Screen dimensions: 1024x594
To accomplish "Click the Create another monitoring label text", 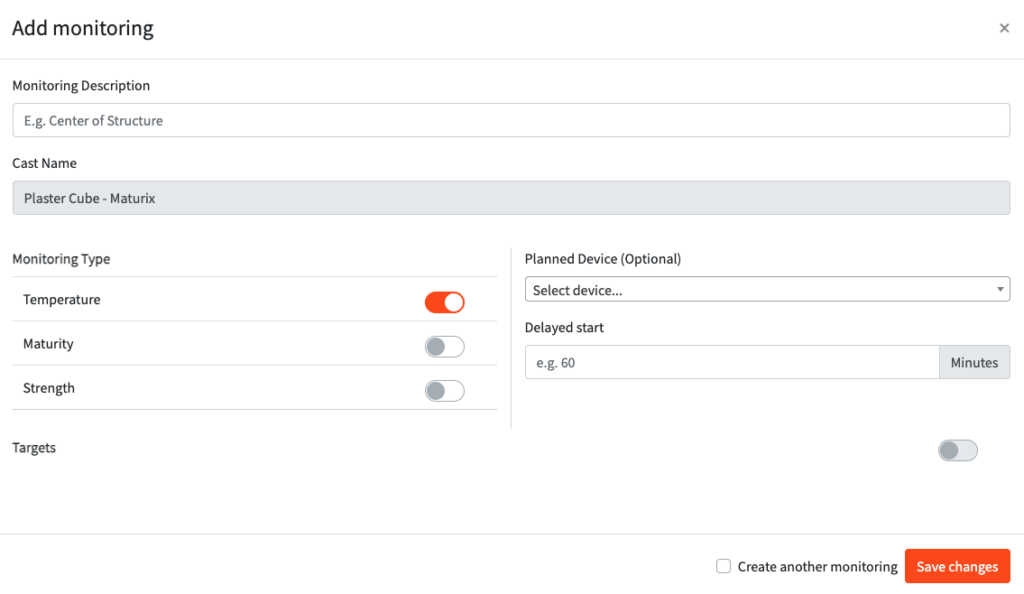I will point(817,567).
